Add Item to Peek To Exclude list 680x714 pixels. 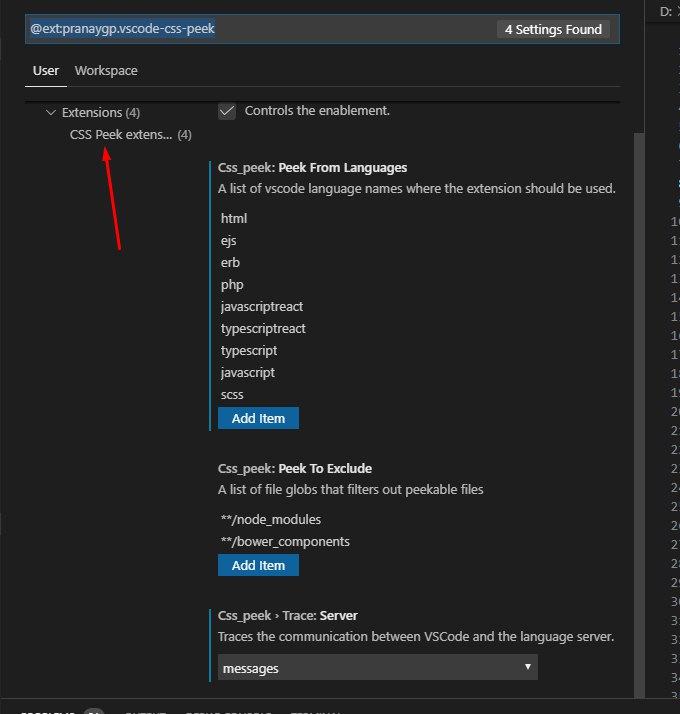tap(258, 565)
